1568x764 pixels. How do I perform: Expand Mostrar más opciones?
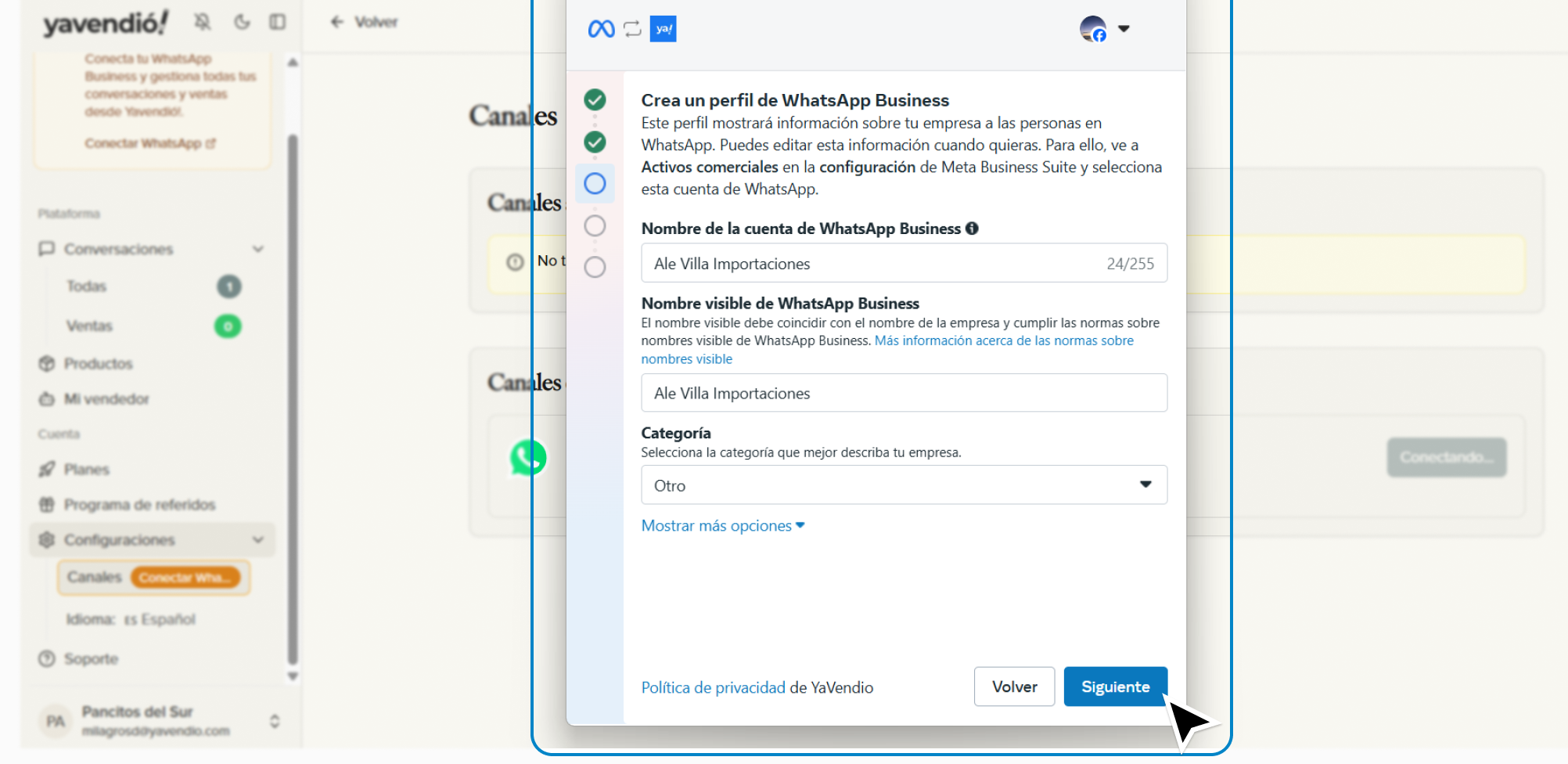tap(723, 526)
